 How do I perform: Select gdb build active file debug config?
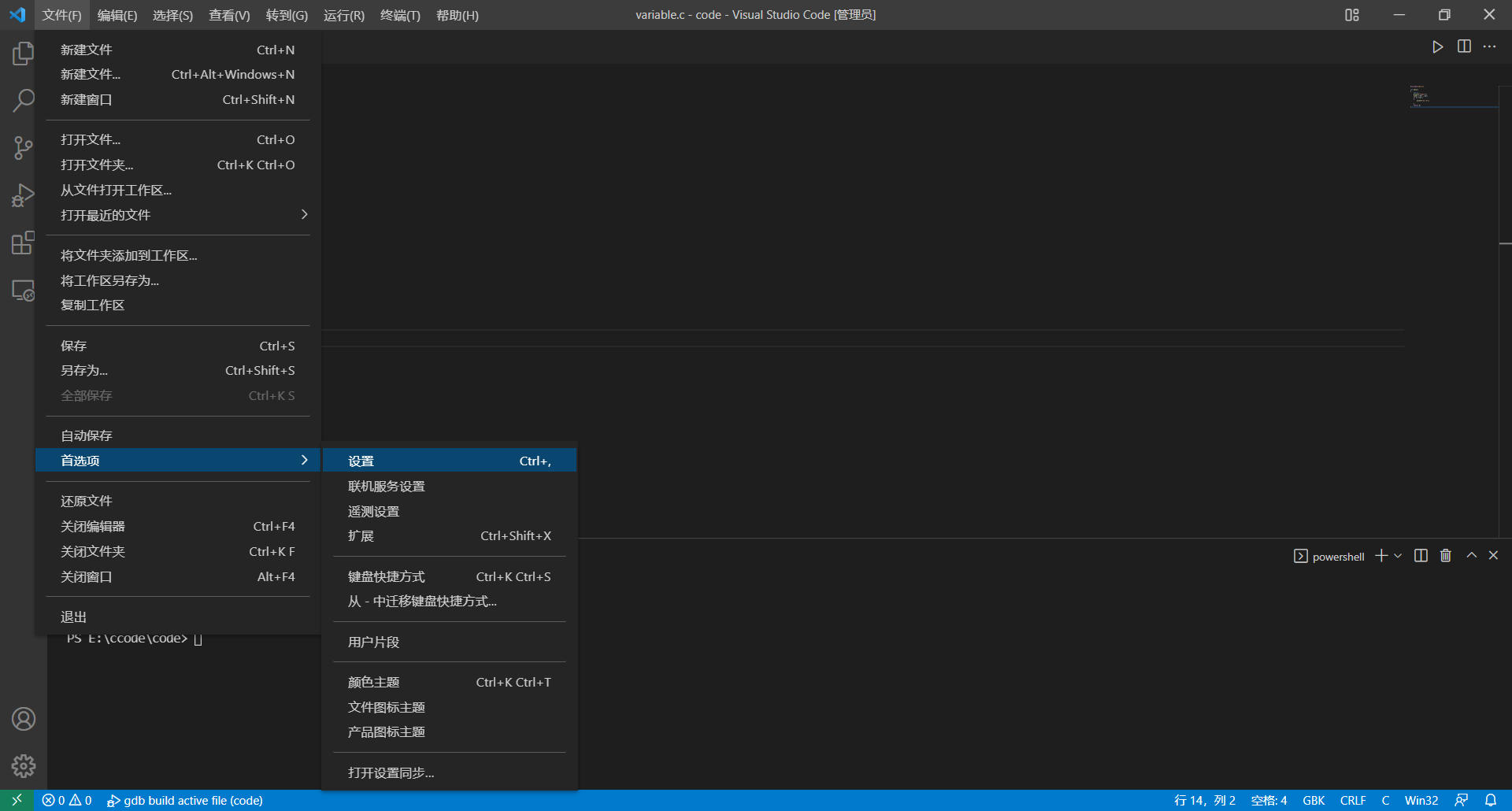185,800
